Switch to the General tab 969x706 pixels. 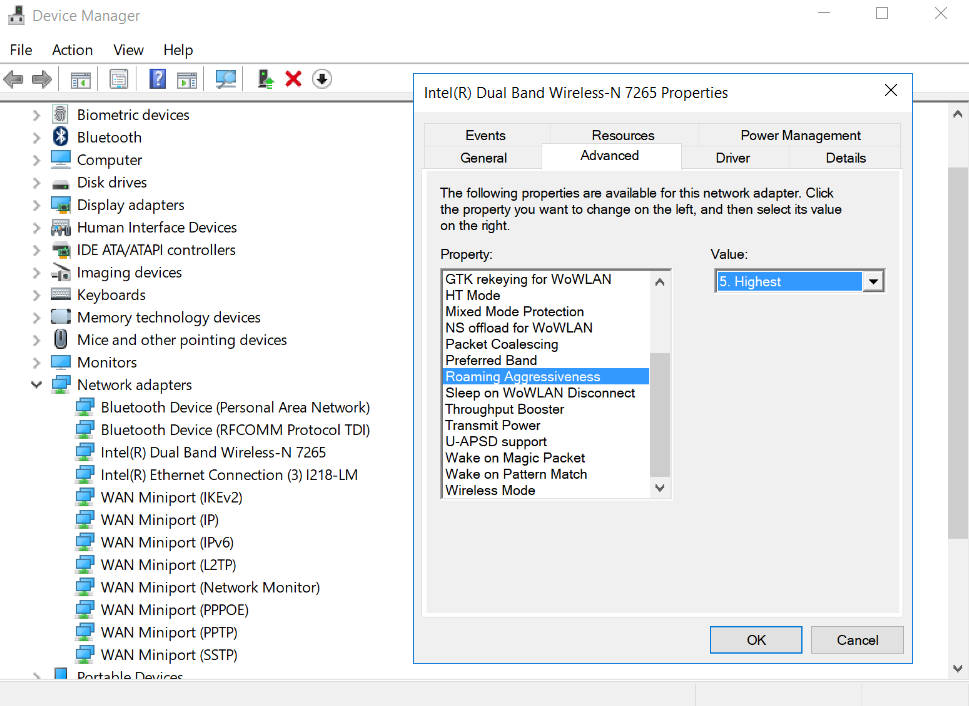coord(483,158)
